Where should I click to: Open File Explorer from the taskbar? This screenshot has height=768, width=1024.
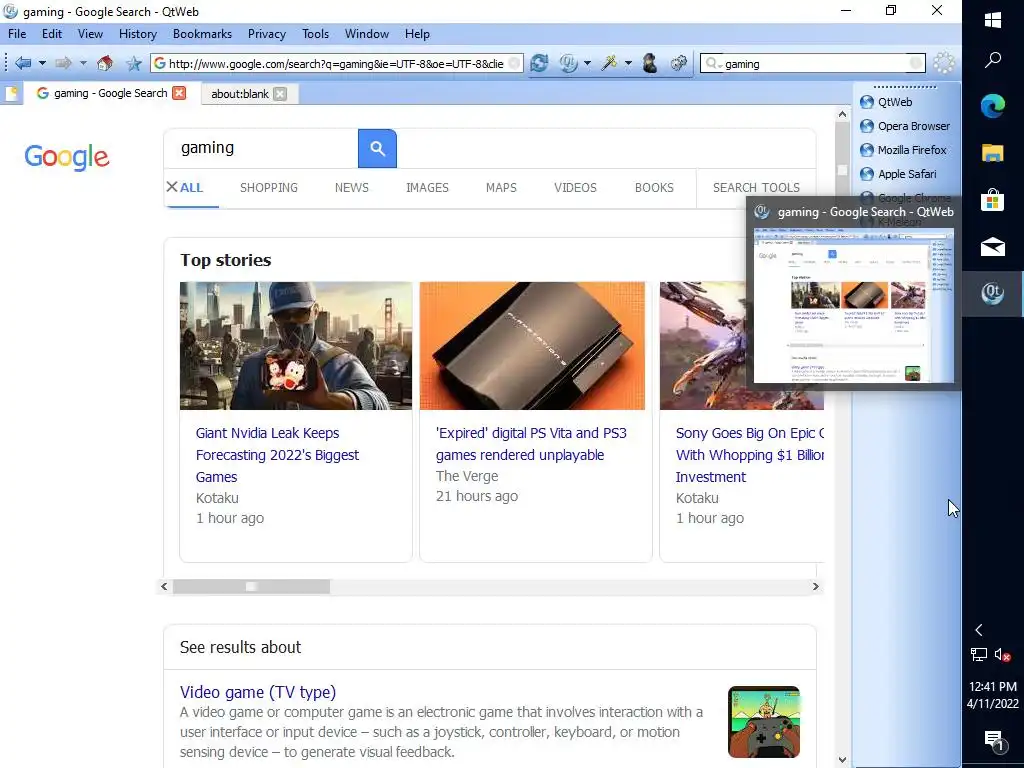pos(993,153)
